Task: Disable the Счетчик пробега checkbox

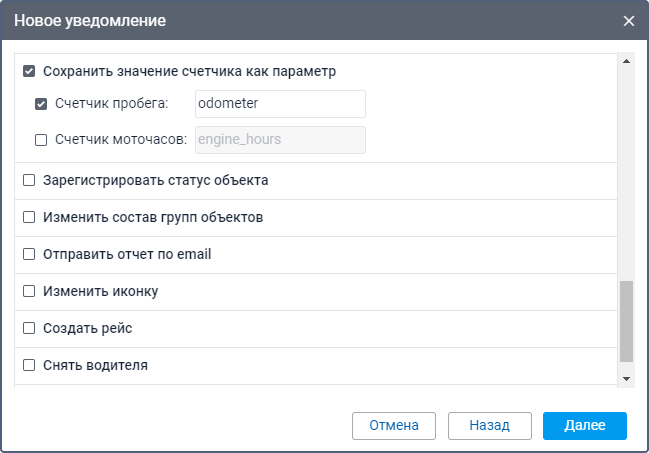Action: [42, 104]
